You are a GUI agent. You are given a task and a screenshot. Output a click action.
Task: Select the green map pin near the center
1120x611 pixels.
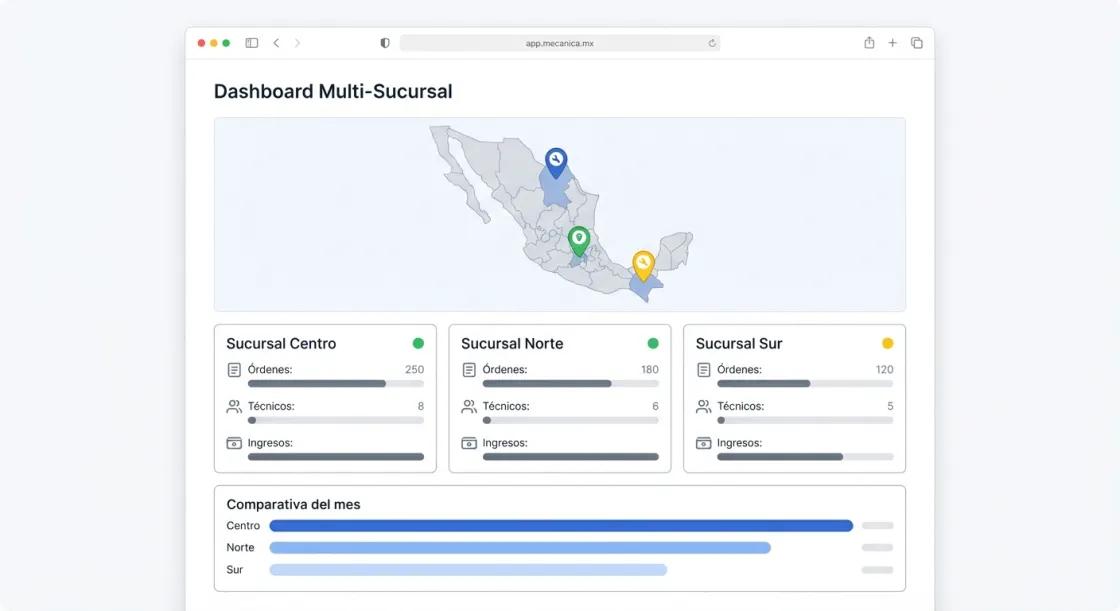coord(578,239)
